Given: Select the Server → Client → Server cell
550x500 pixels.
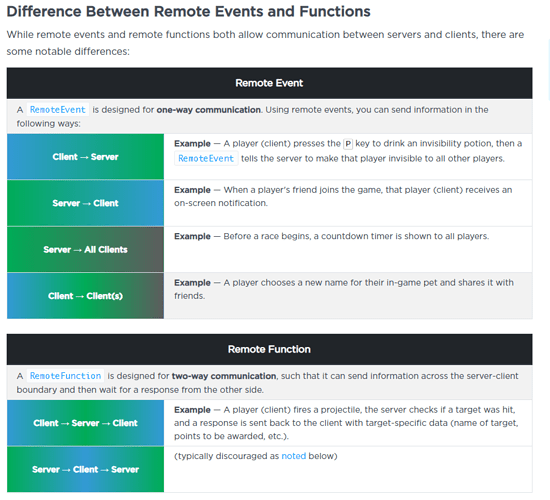Looking at the screenshot, I should [x=85, y=469].
